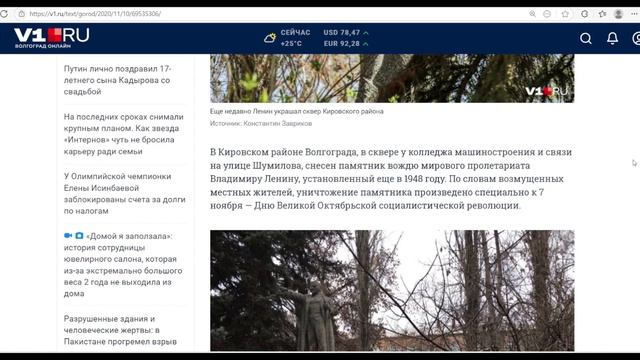Open Lenin monument photo
This screenshot has width=640, height=360.
(392, 291)
